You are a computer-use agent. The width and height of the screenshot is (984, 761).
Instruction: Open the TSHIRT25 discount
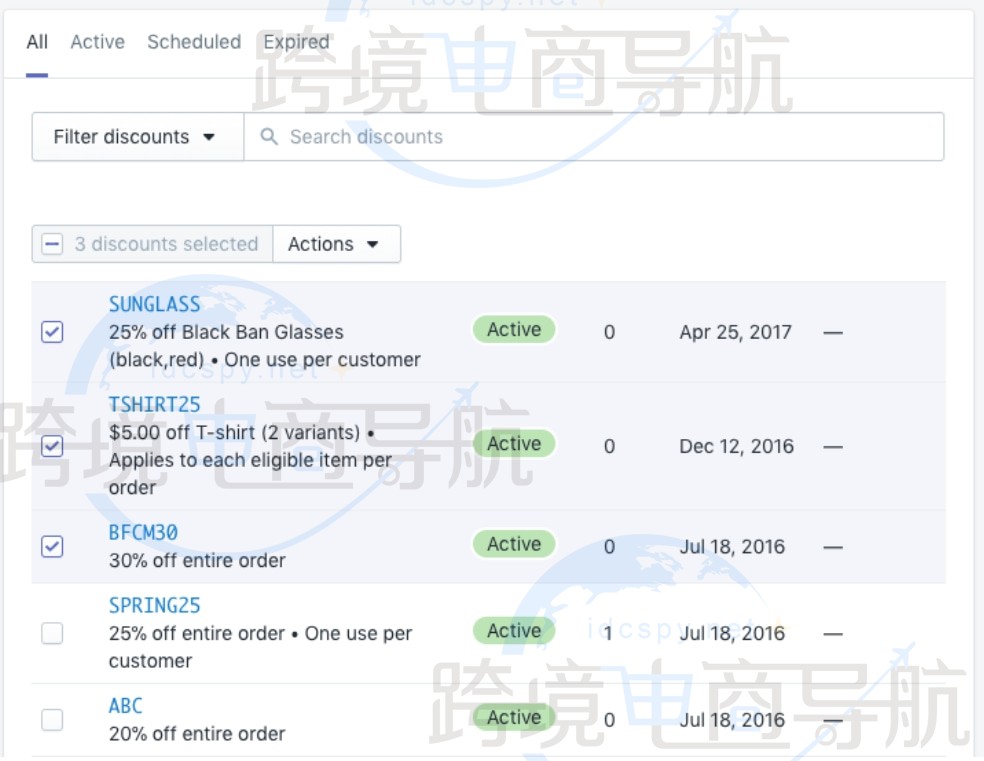point(154,405)
